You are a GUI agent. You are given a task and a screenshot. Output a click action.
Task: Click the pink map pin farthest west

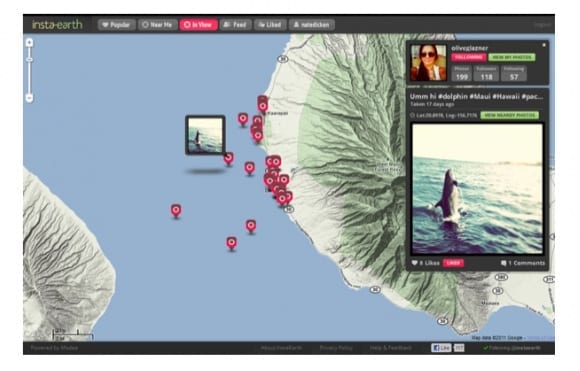pos(176,211)
